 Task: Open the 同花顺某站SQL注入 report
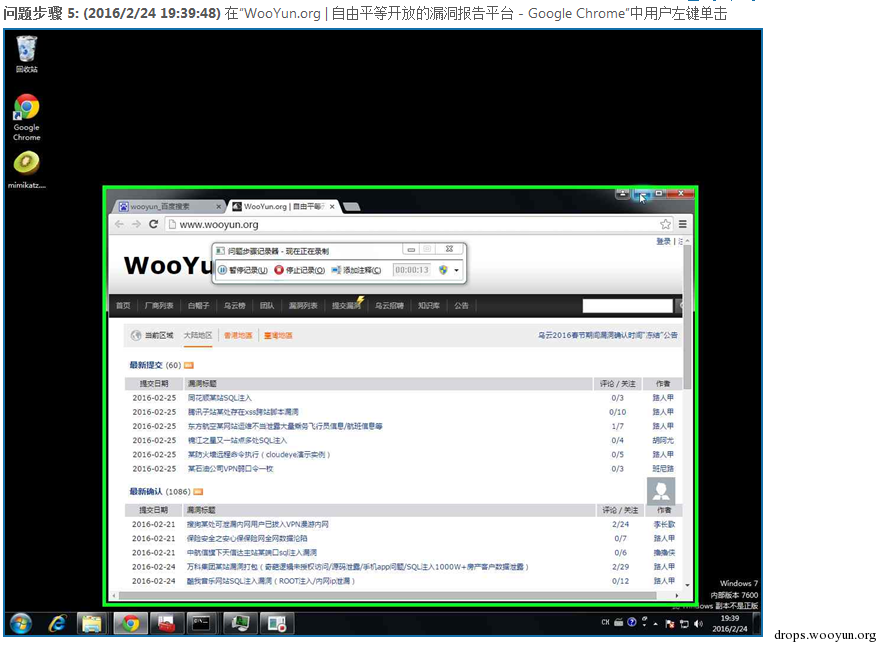[x=219, y=398]
